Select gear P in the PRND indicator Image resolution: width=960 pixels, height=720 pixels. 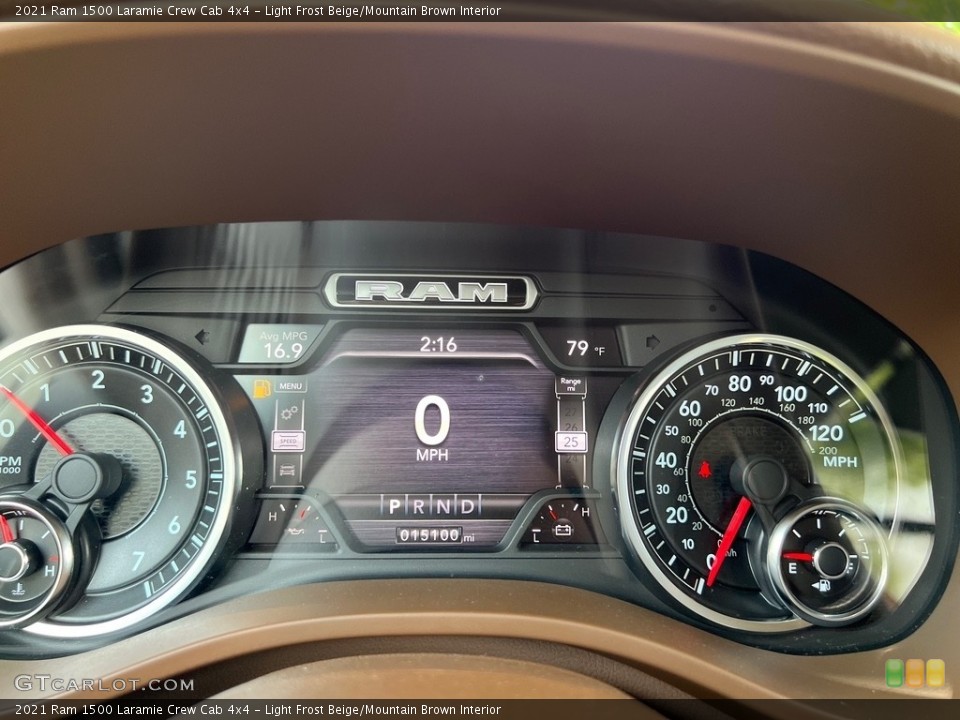click(395, 506)
